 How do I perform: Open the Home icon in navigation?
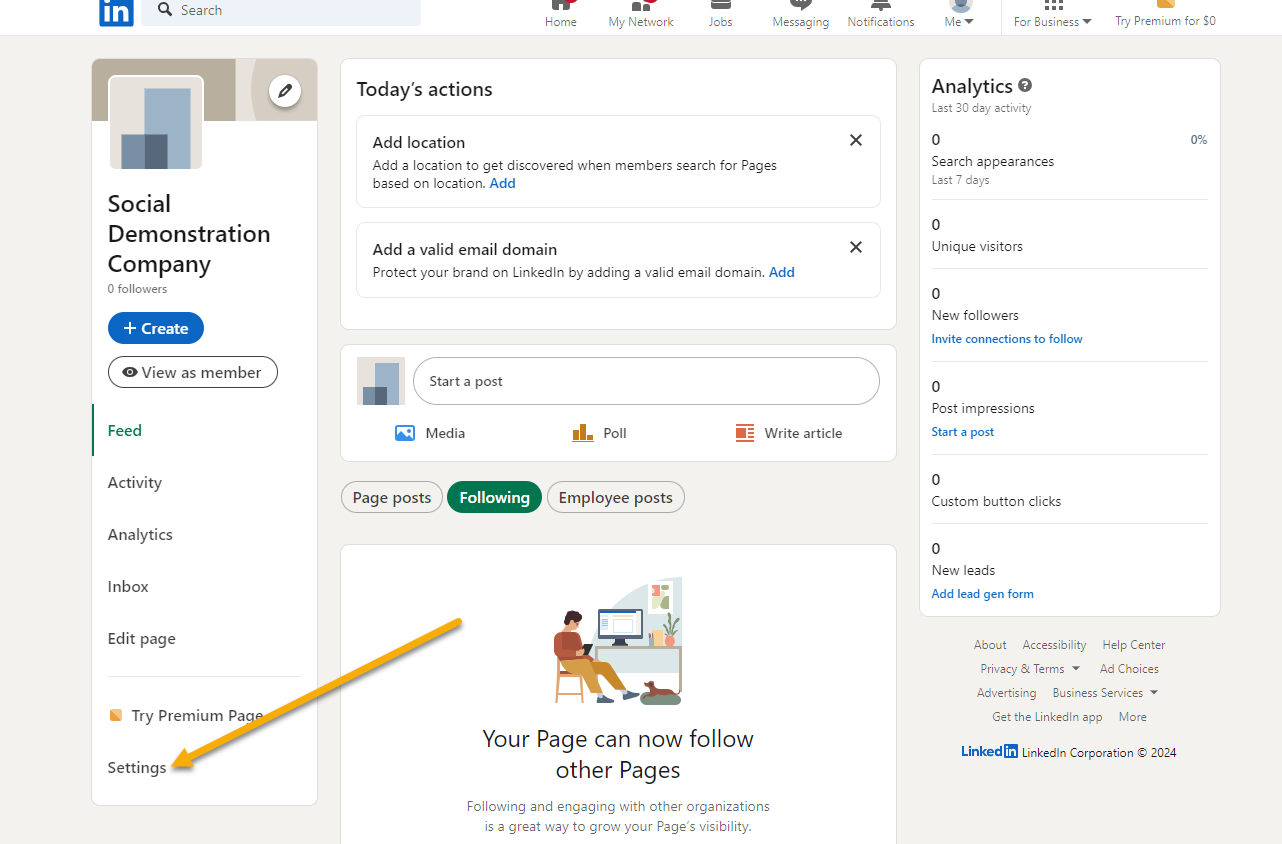[x=560, y=12]
